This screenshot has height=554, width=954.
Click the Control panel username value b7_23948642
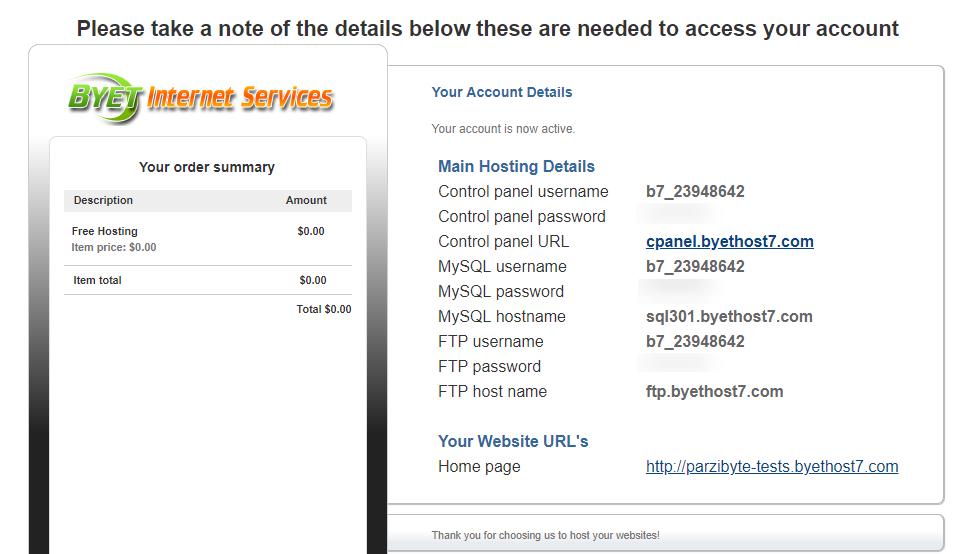[x=695, y=192]
